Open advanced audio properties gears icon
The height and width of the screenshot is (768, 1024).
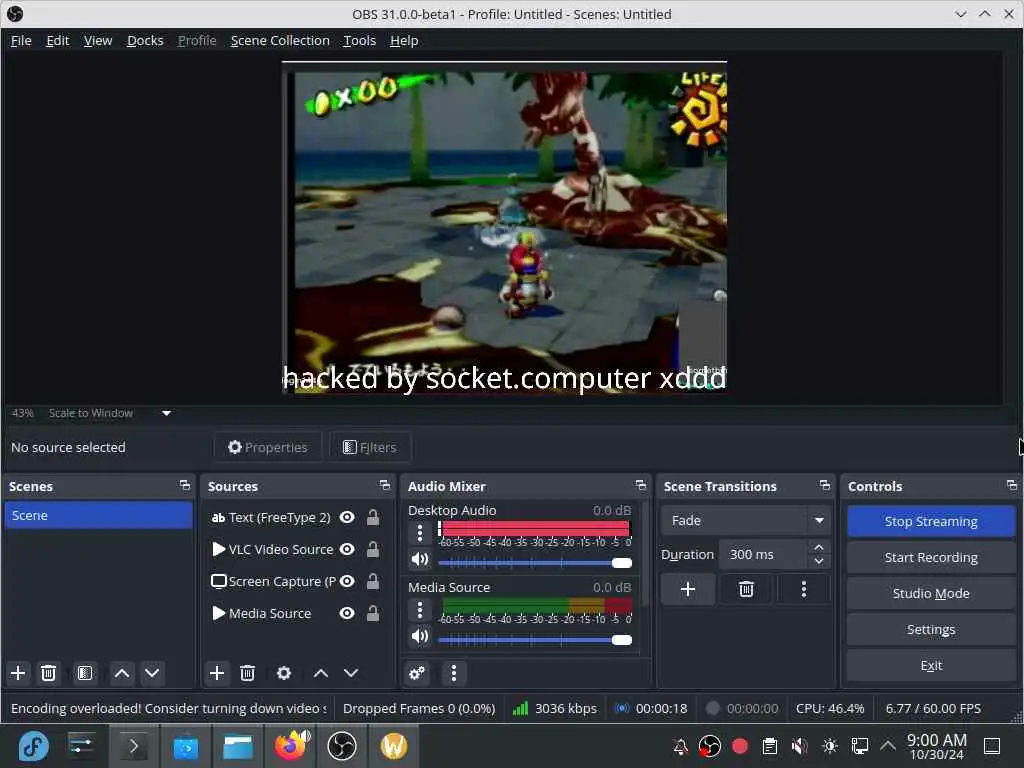click(x=417, y=673)
